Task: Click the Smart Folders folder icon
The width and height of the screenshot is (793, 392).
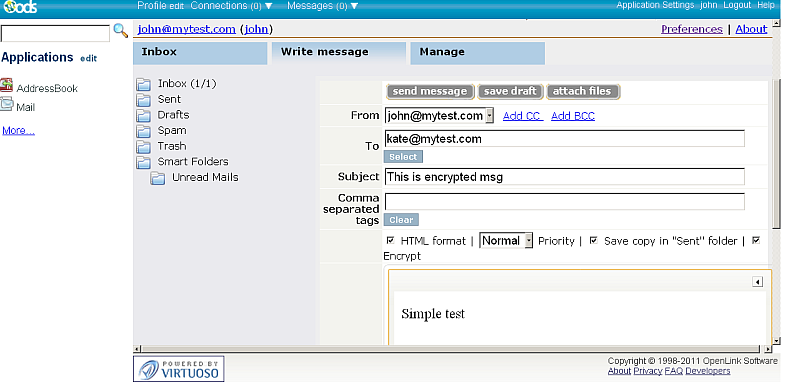Action: [x=144, y=162]
